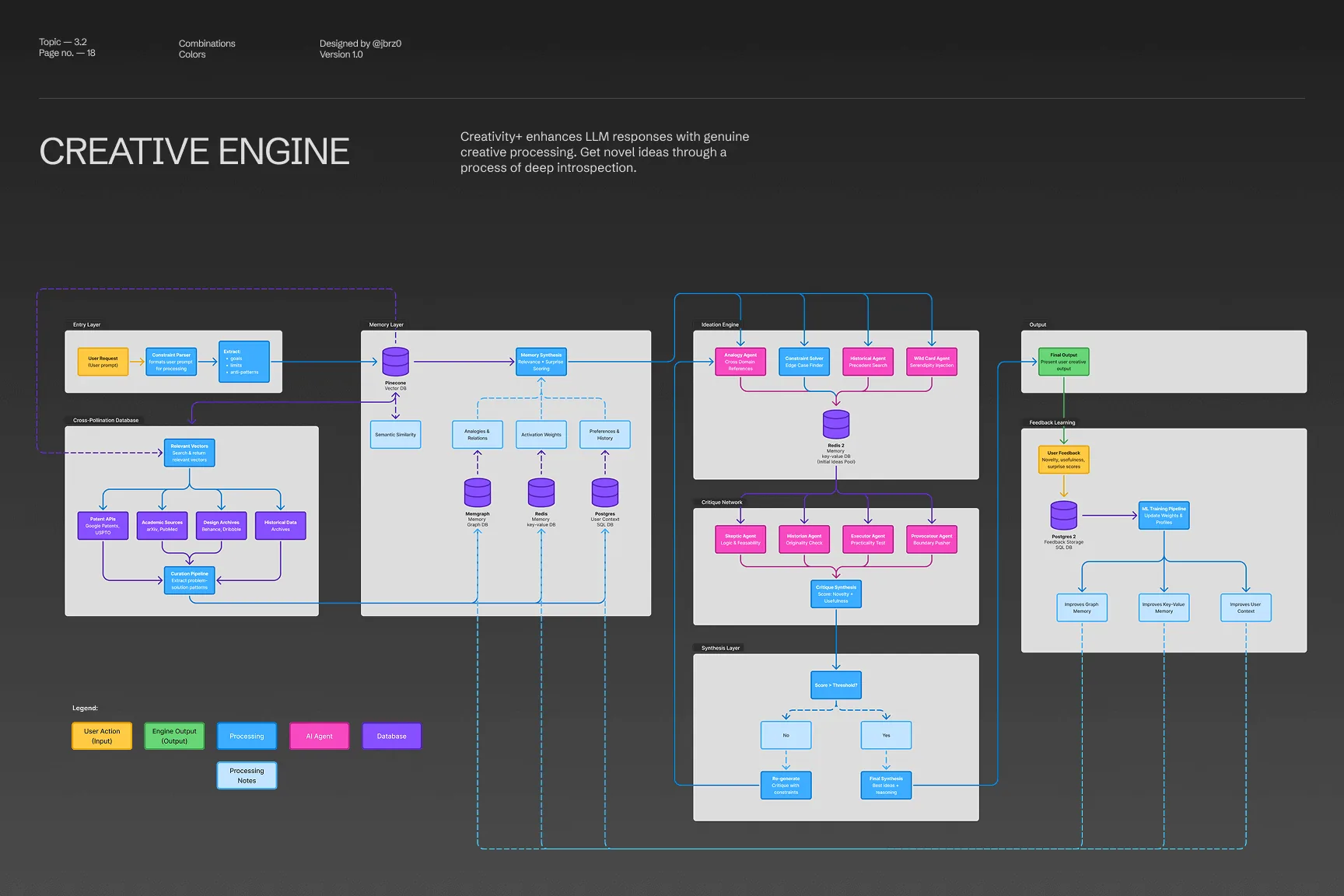Select the Extract goals limits anti-patterns node
This screenshot has height=896, width=1344.
coord(244,362)
